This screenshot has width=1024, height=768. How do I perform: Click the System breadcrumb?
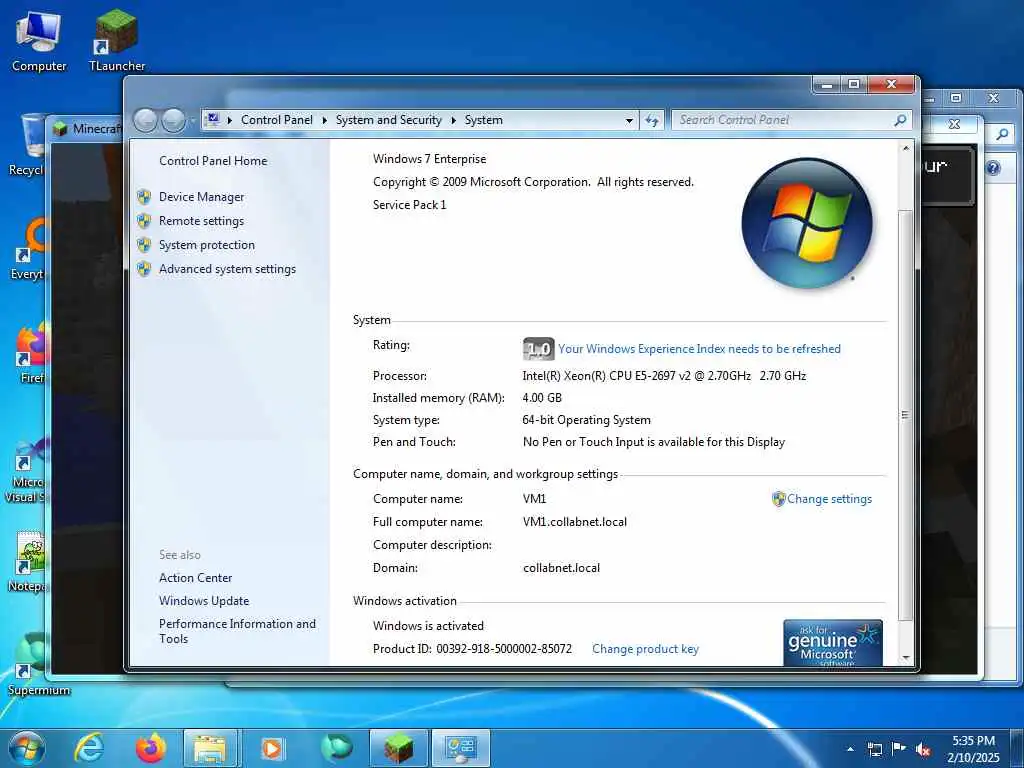click(483, 120)
